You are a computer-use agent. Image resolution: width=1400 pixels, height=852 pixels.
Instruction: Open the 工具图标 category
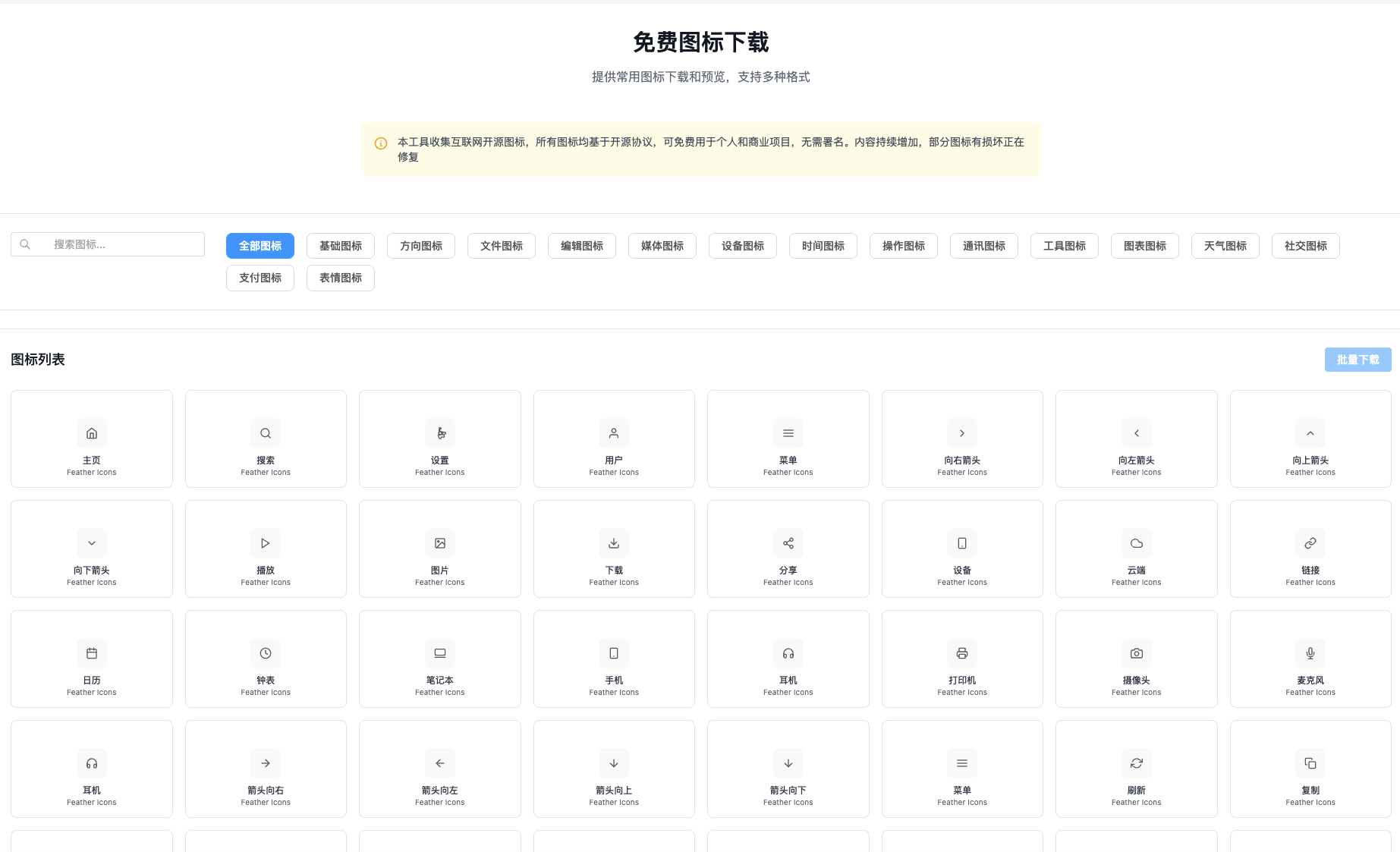coord(1065,246)
